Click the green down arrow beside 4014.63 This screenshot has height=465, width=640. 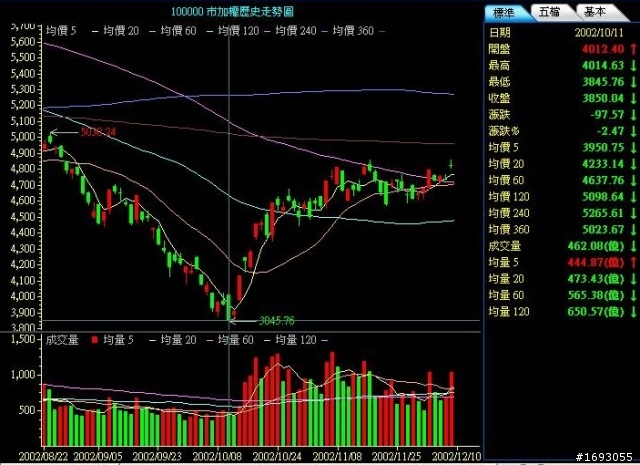pyautogui.click(x=633, y=65)
